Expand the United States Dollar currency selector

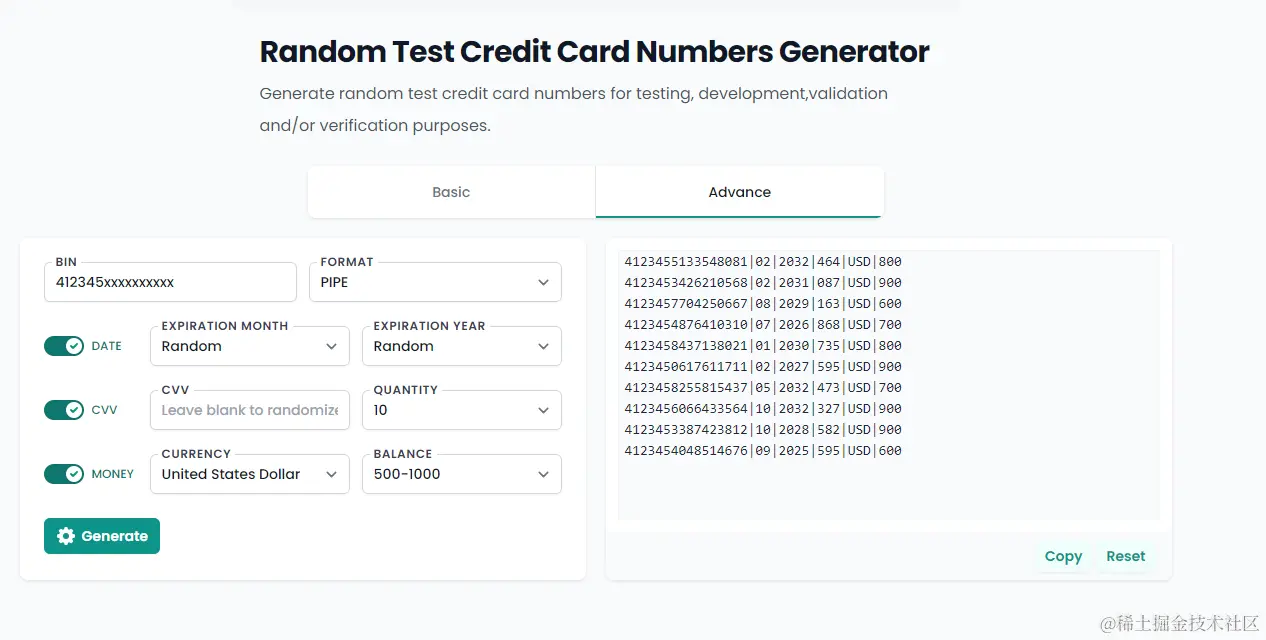click(250, 474)
